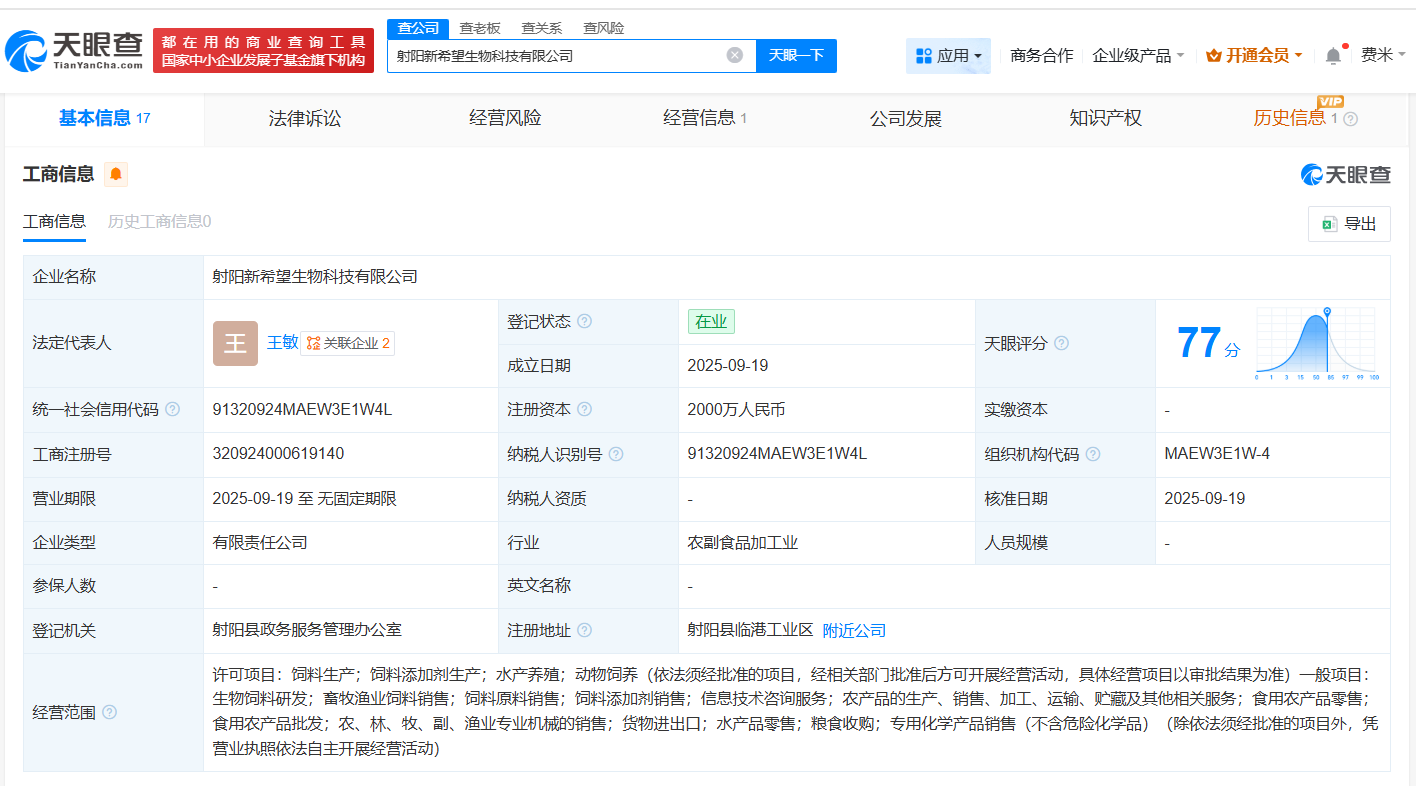This screenshot has width=1416, height=786.
Task: Click the help icon beside 统一社会信用代码
Action: pyautogui.click(x=173, y=410)
